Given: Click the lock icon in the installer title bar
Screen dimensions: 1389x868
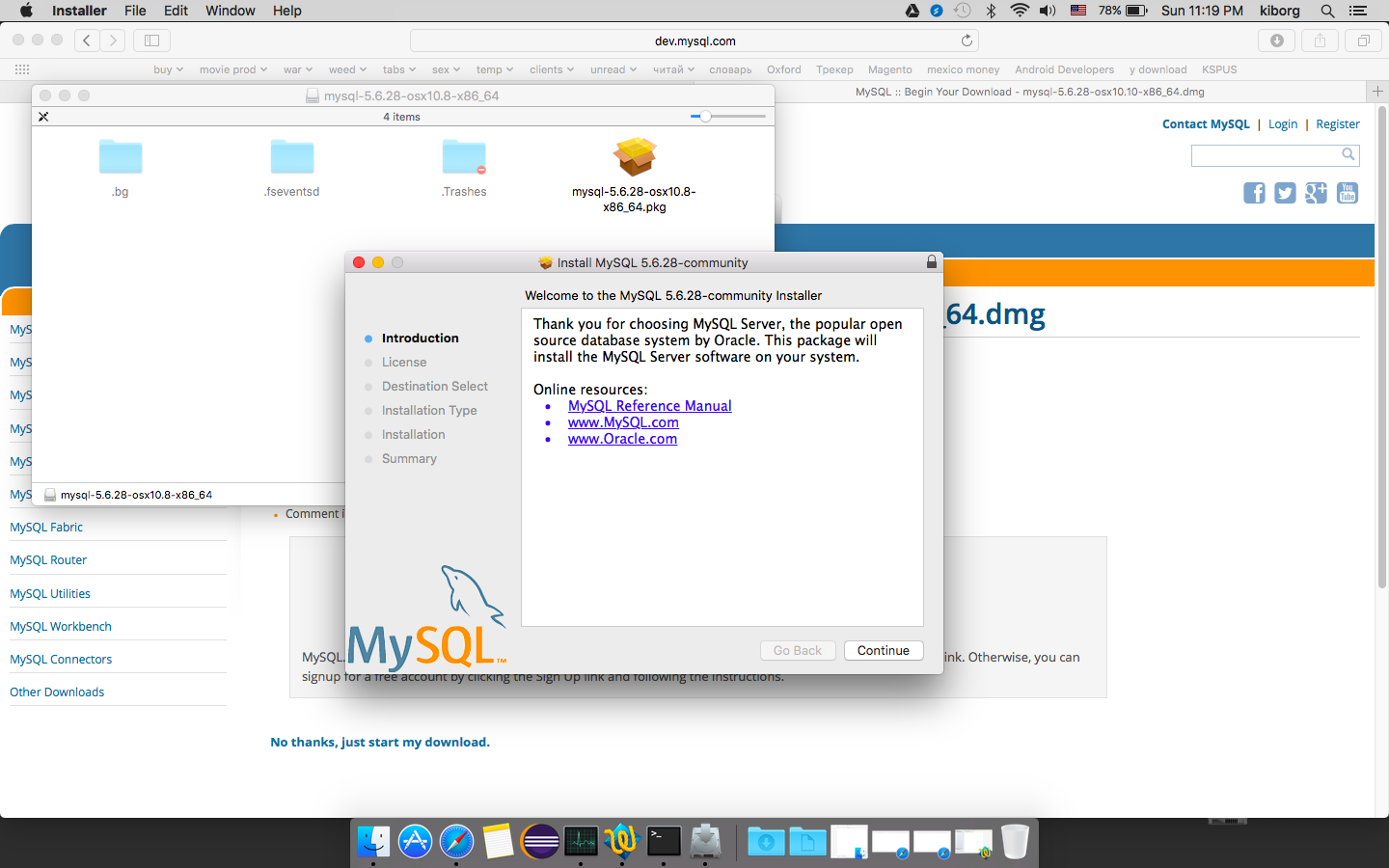Looking at the screenshot, I should point(932,262).
